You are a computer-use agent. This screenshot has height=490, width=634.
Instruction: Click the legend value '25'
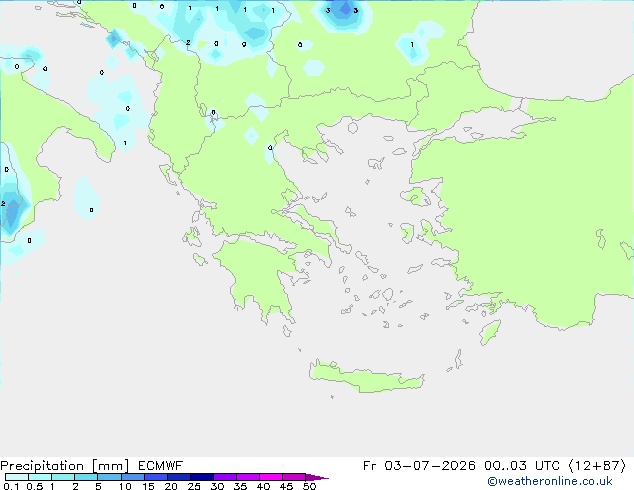click(194, 486)
